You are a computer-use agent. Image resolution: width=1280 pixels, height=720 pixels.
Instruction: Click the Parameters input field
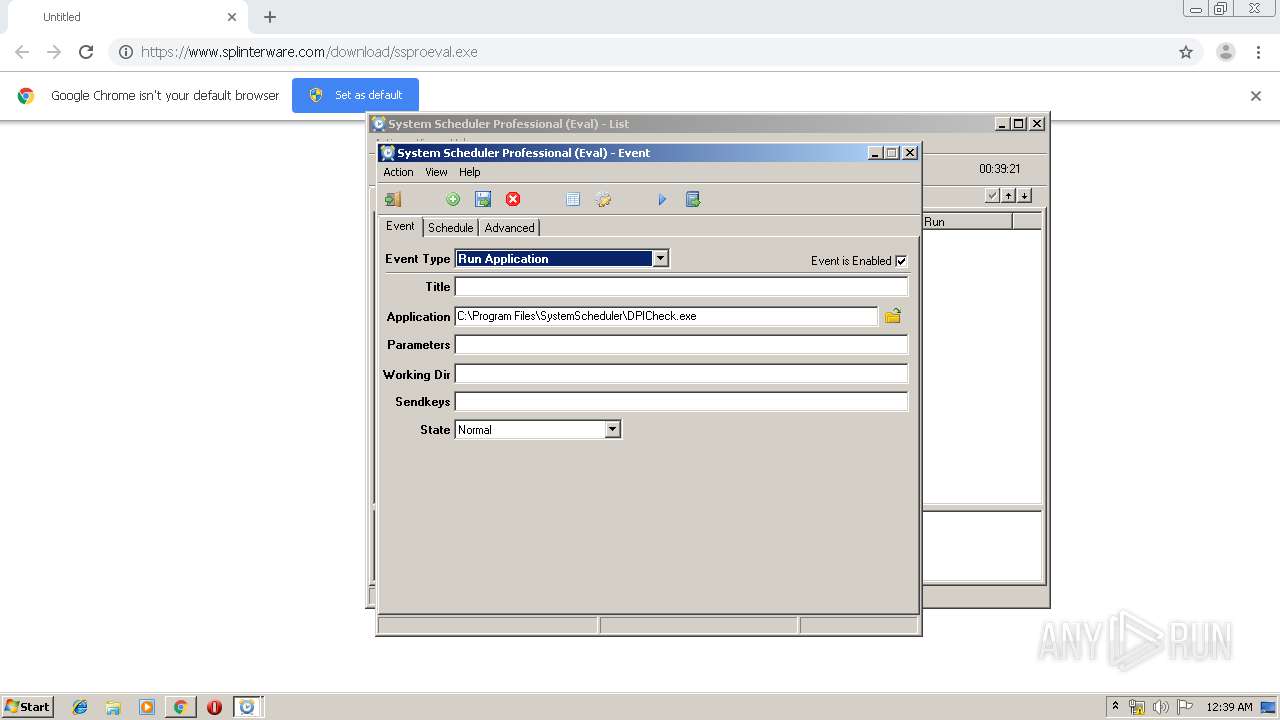[x=681, y=345]
